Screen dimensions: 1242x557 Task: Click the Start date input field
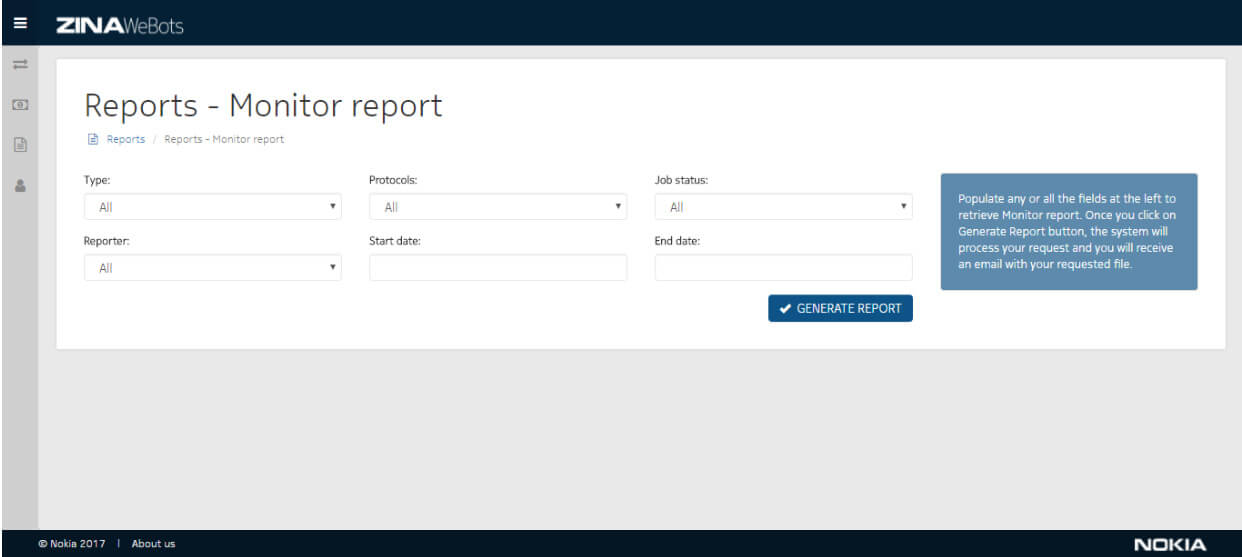(497, 268)
